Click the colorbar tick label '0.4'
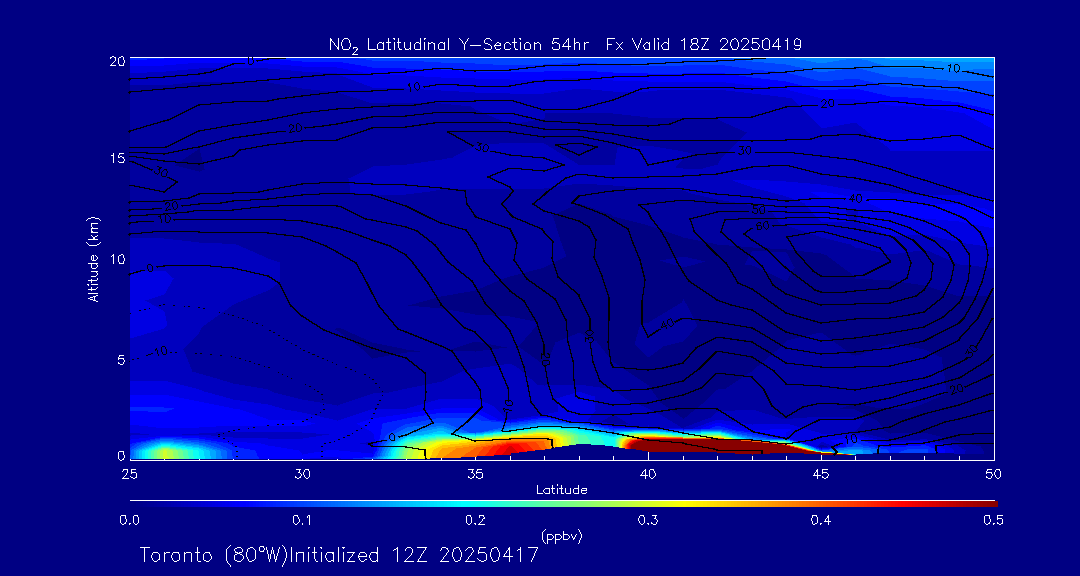 pos(820,521)
